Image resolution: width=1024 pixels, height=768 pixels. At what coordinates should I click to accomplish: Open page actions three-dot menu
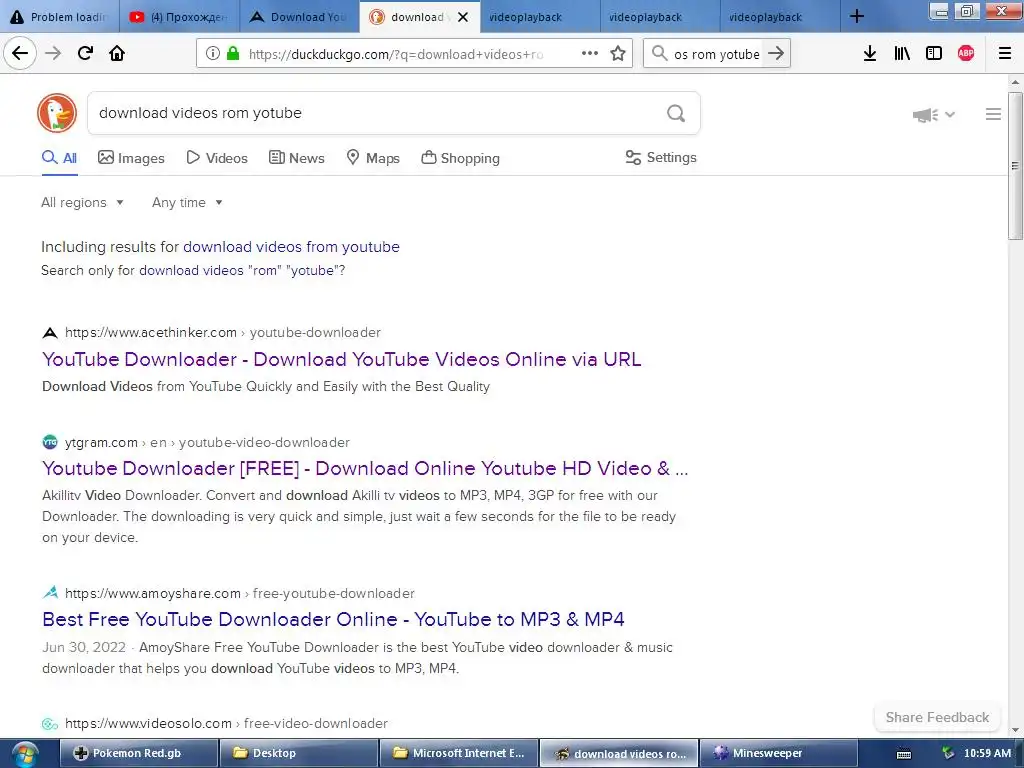[590, 53]
